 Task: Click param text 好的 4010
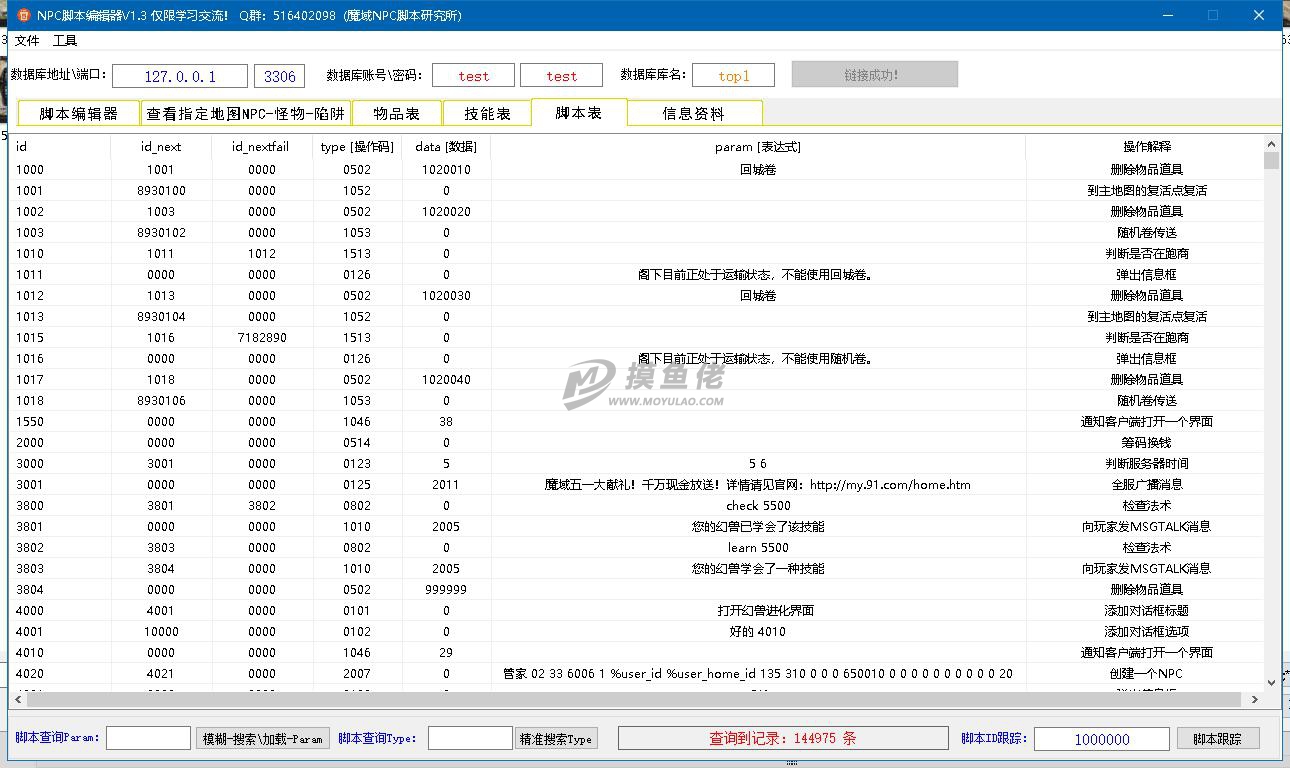[x=758, y=632]
